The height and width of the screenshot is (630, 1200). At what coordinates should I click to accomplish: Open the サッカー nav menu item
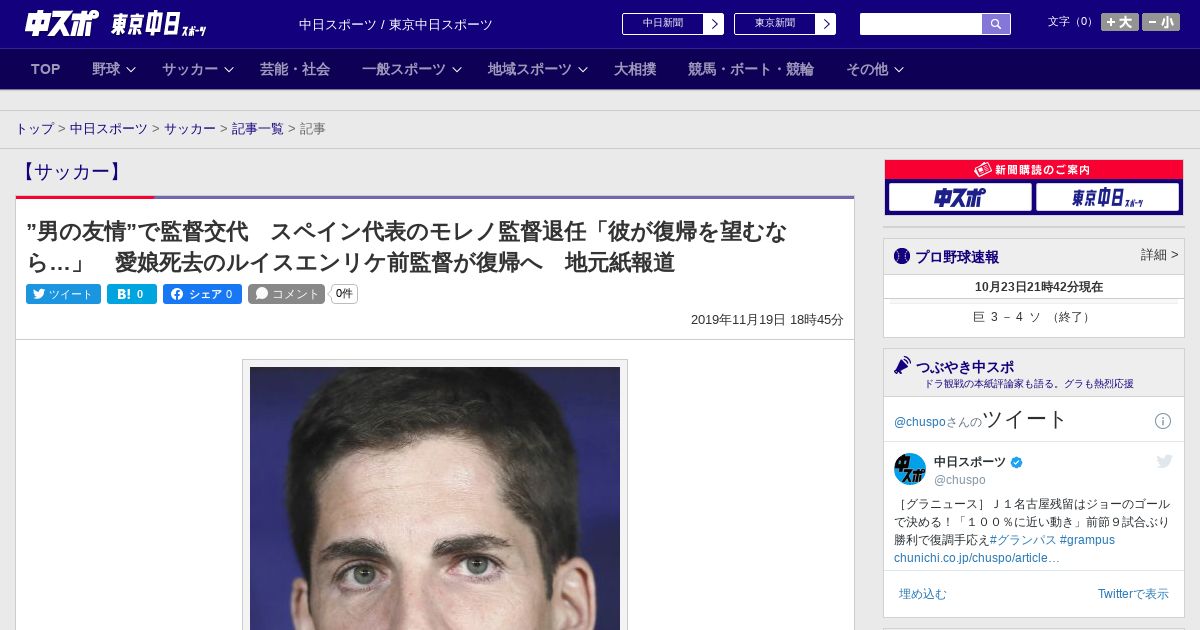tap(190, 69)
